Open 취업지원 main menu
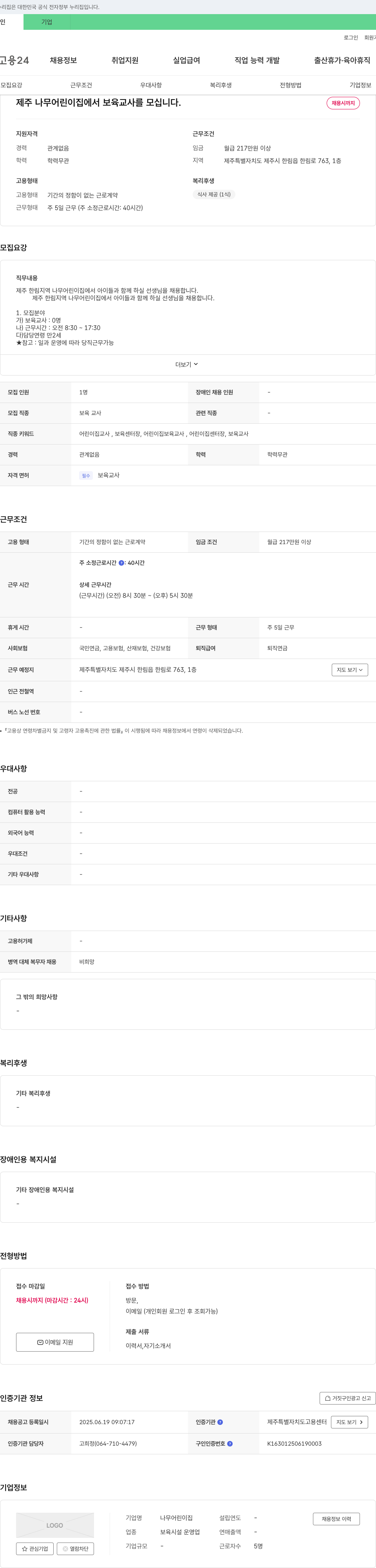The width and height of the screenshot is (376, 1568). click(x=125, y=60)
